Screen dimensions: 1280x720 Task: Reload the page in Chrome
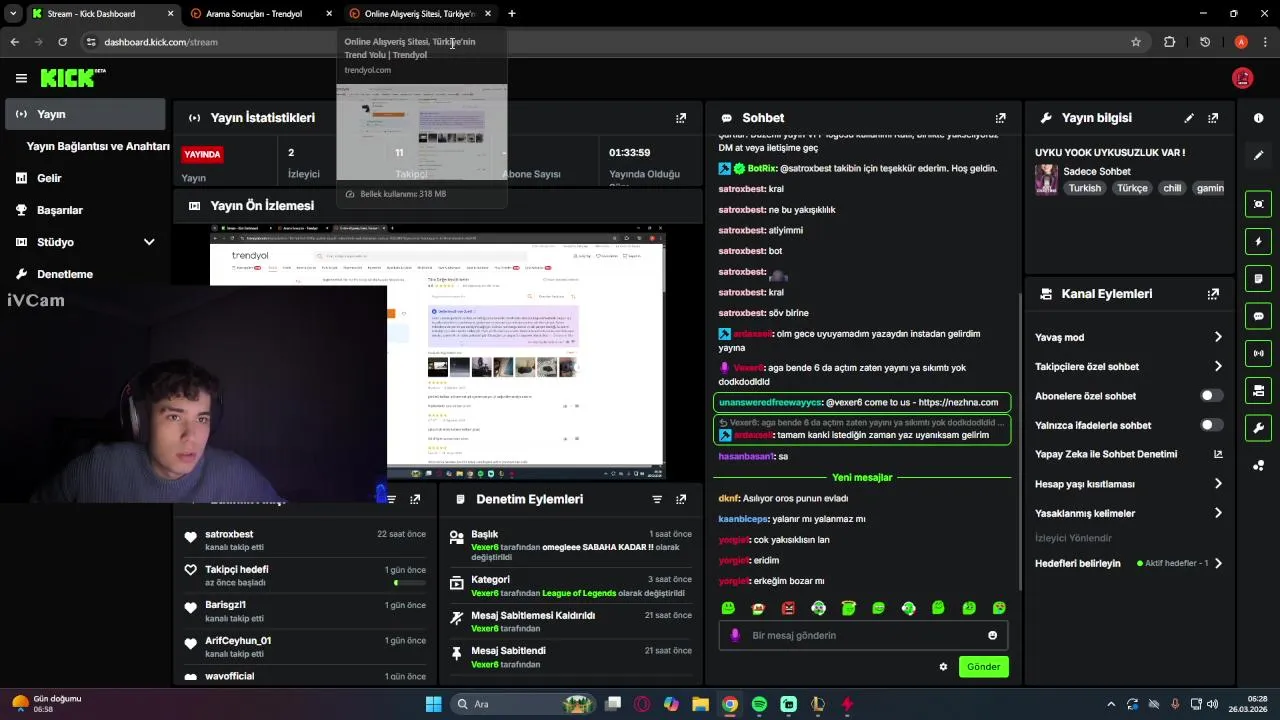pyautogui.click(x=62, y=42)
